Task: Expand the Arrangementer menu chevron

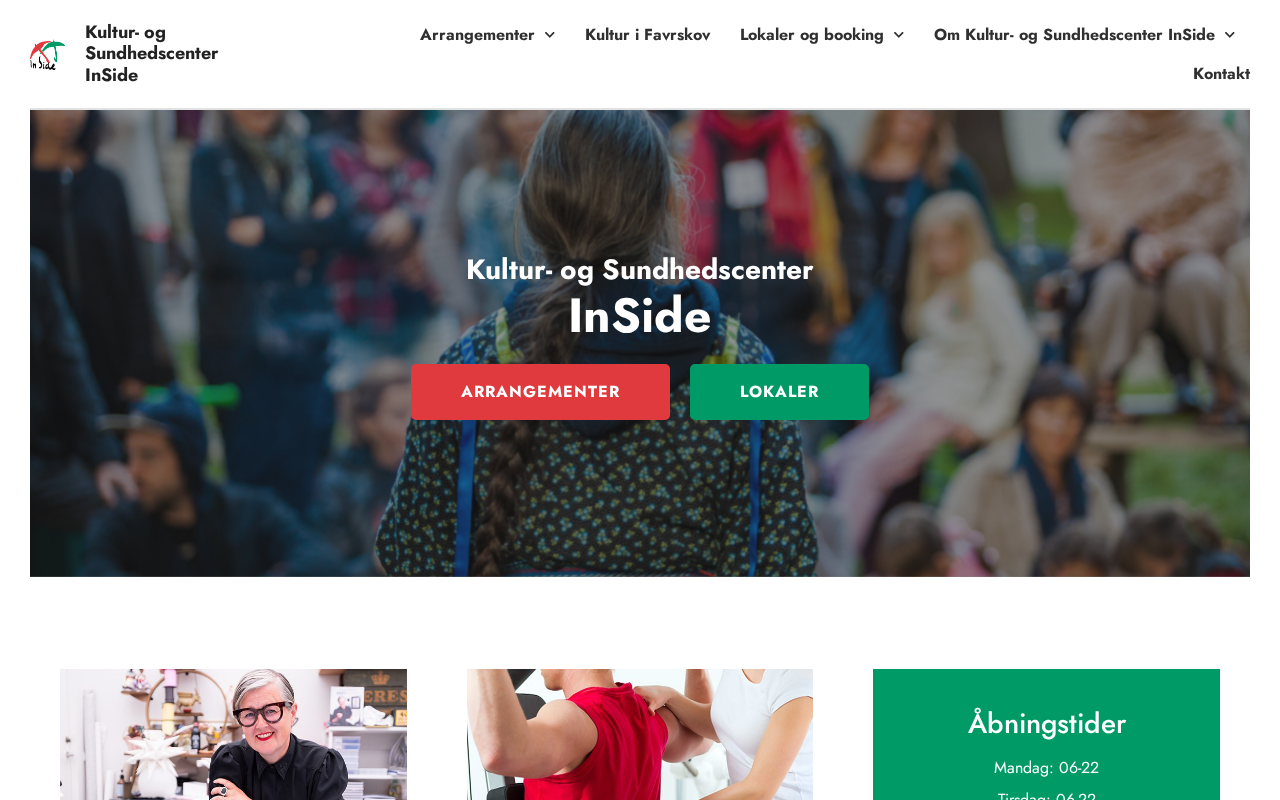Action: coord(549,35)
